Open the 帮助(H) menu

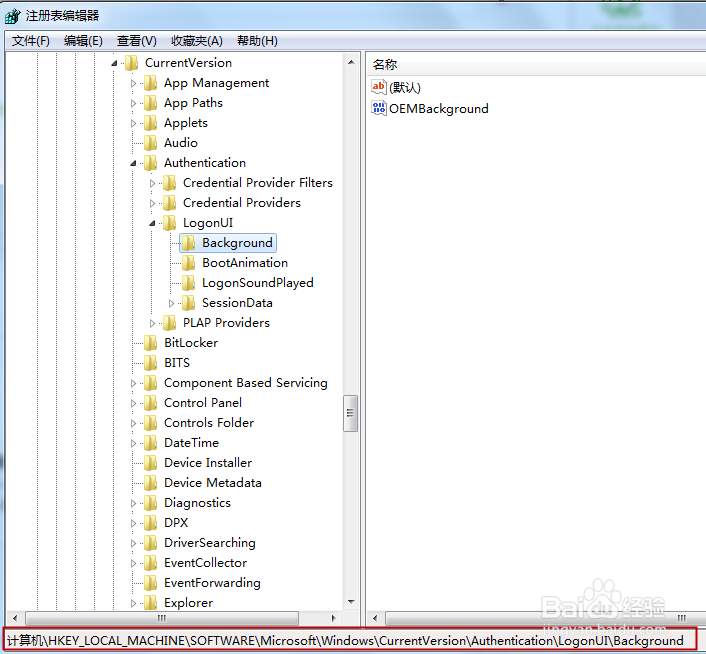(257, 41)
